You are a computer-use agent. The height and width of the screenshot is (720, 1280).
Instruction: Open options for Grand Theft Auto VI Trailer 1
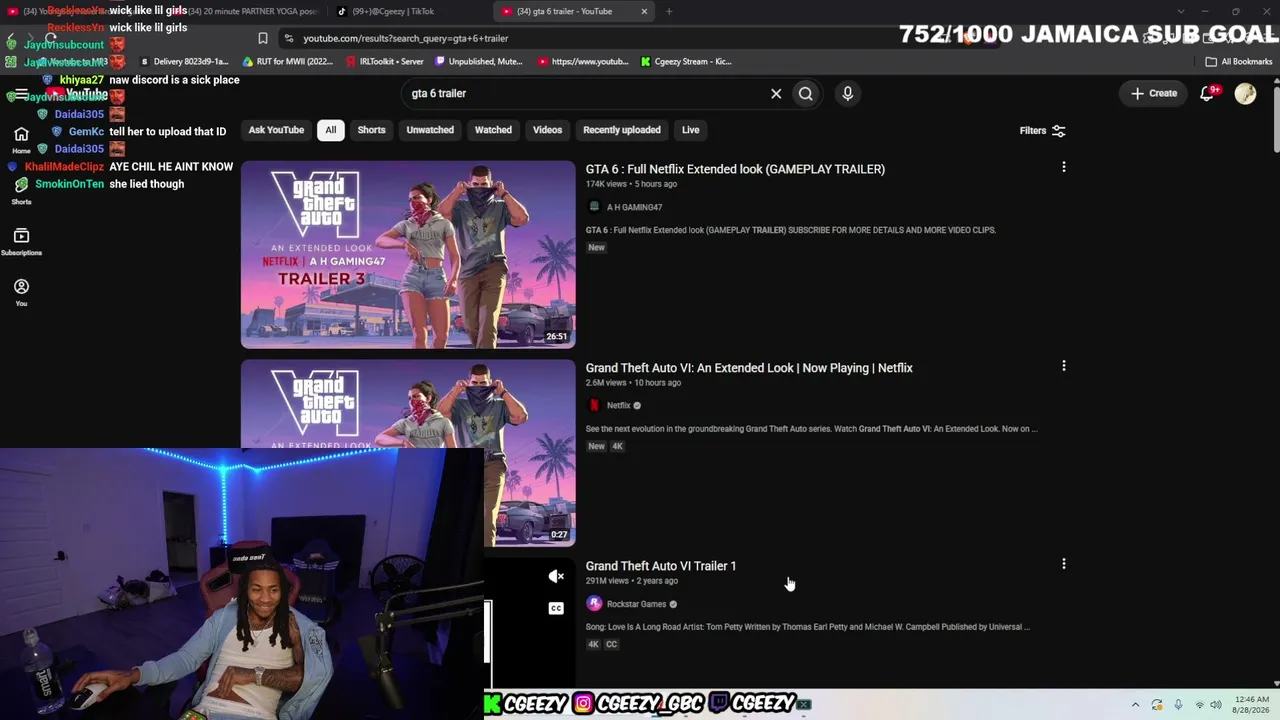click(x=1064, y=564)
